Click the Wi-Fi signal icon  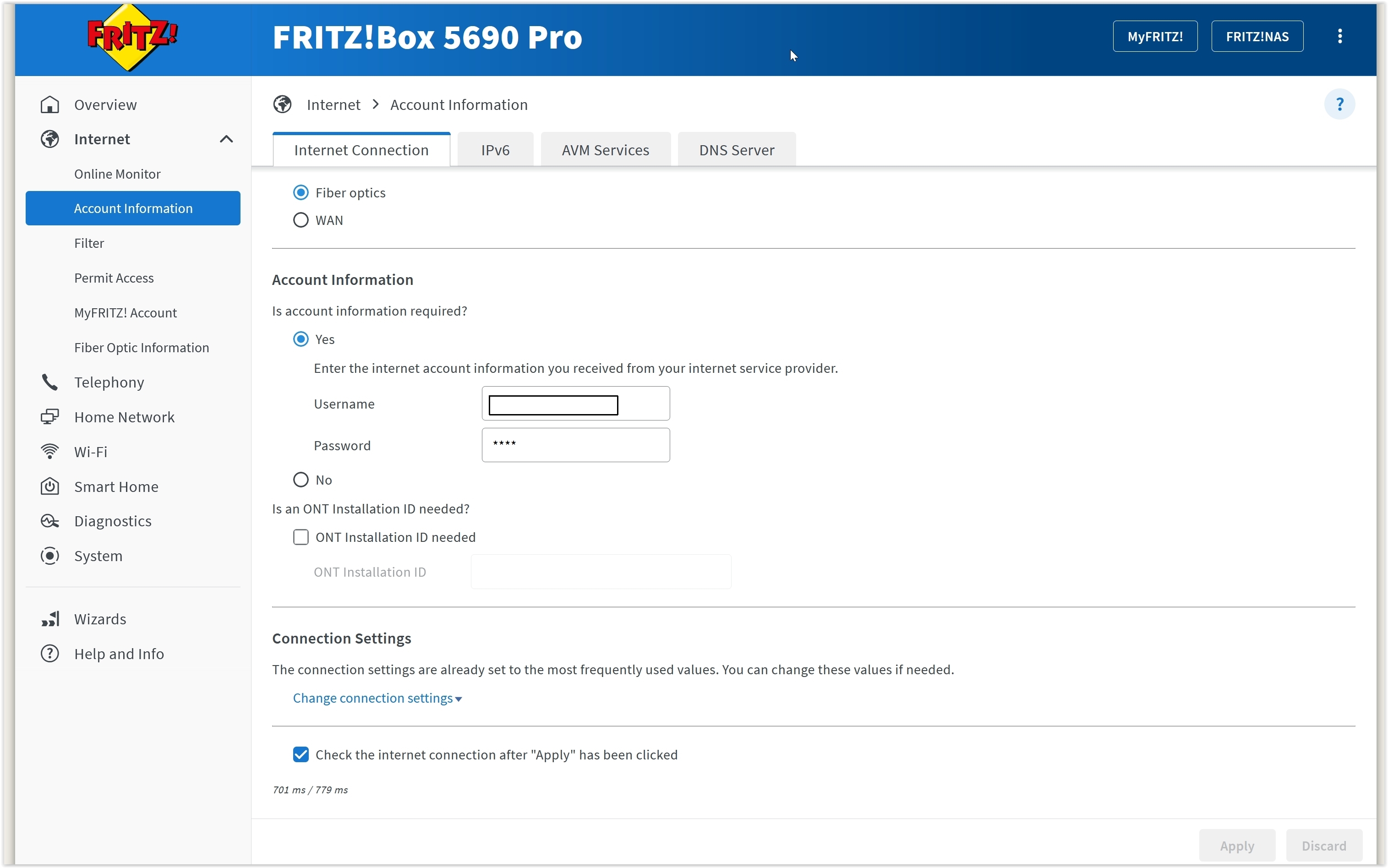pos(50,452)
